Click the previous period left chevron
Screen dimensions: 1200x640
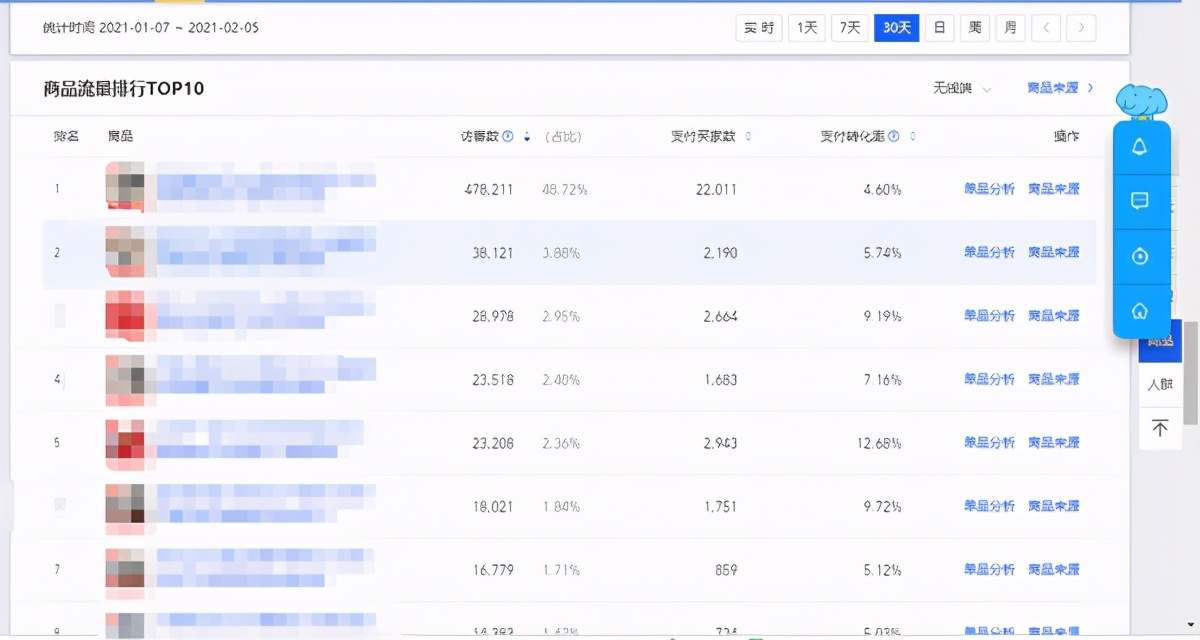tap(1046, 28)
